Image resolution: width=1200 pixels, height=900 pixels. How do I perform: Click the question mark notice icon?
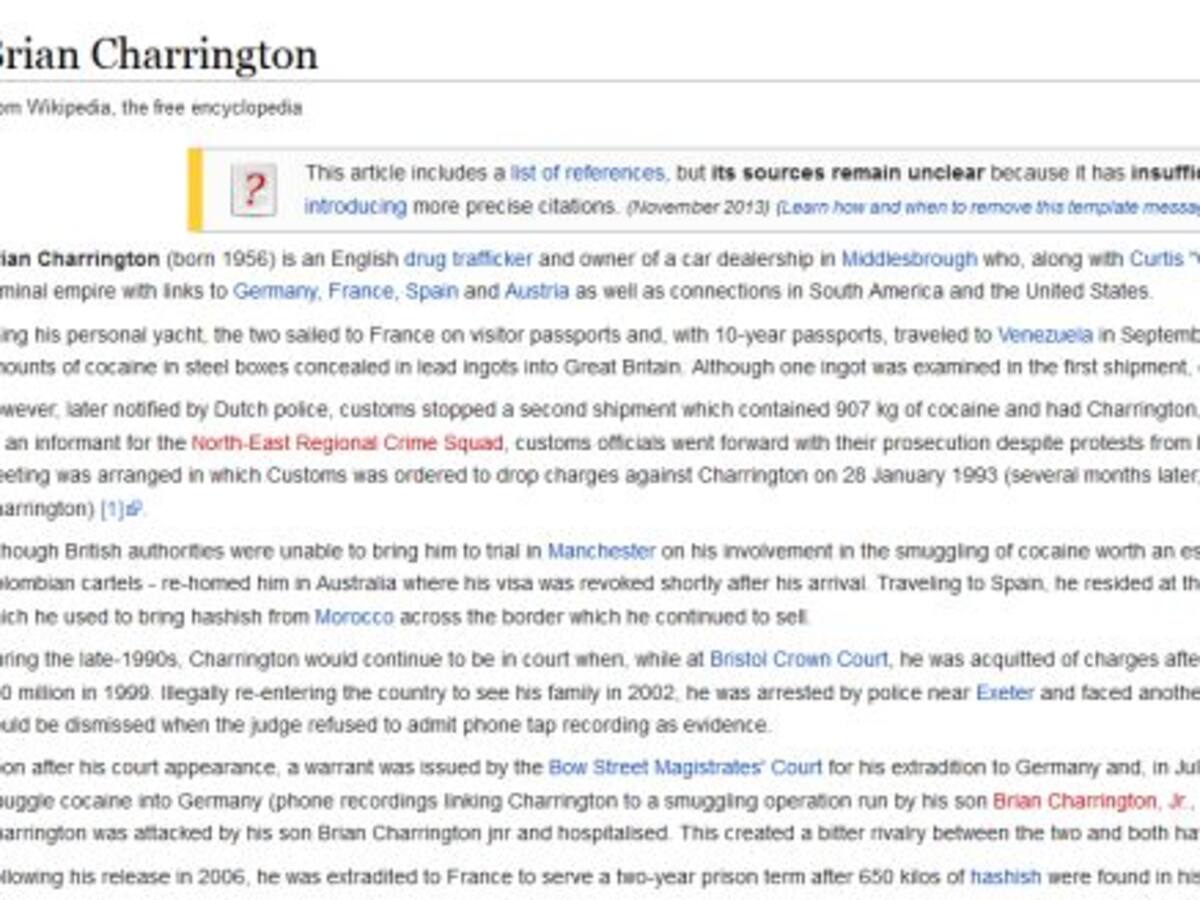click(x=254, y=189)
